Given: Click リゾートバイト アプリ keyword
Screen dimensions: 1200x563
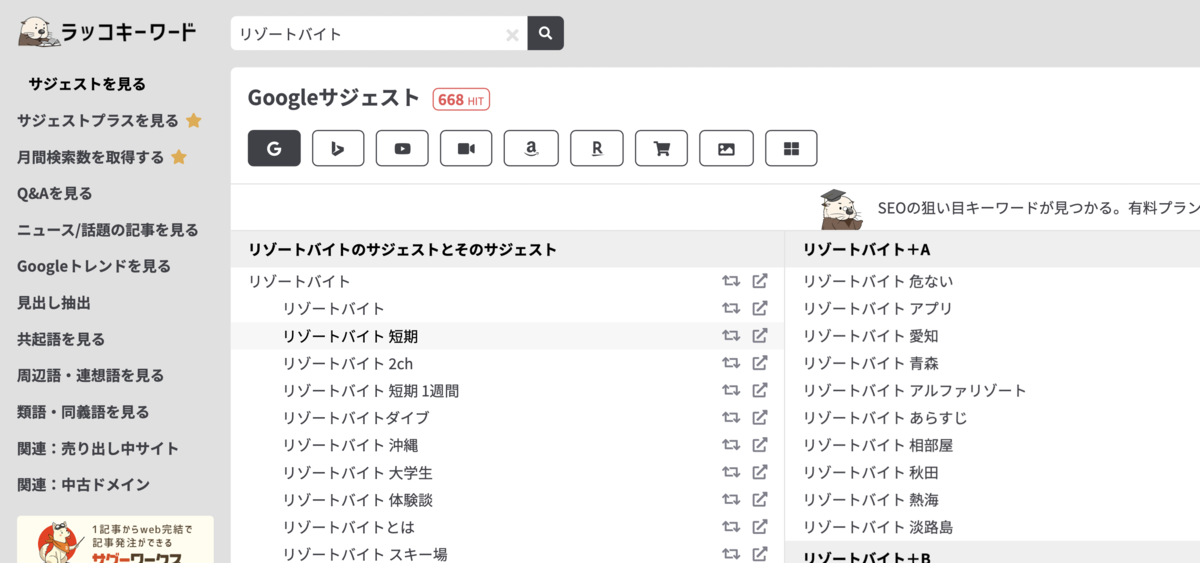Looking at the screenshot, I should (x=878, y=308).
